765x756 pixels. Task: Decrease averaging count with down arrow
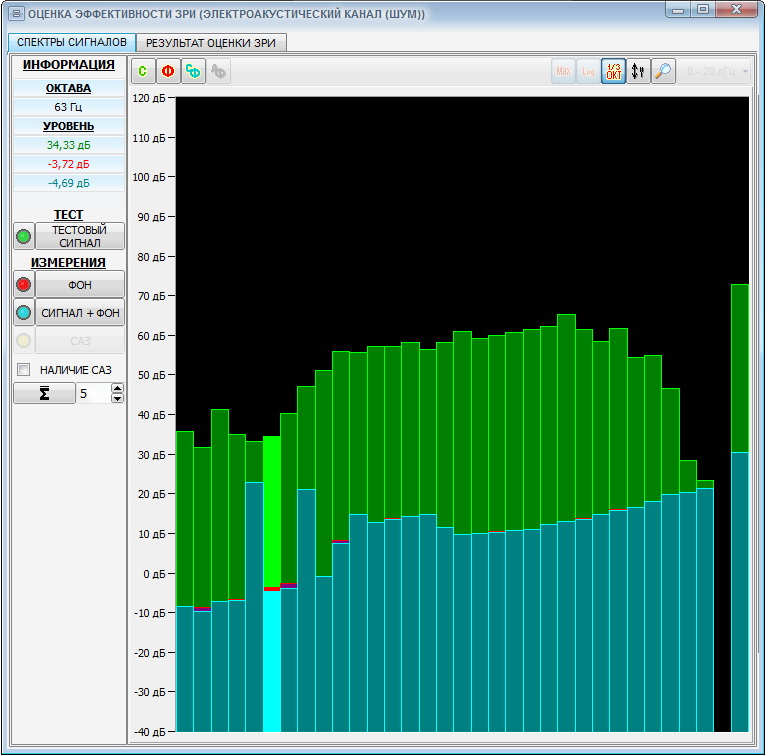point(117,399)
